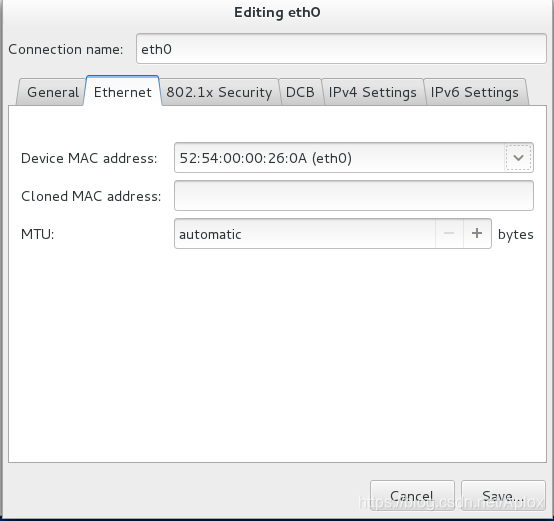The width and height of the screenshot is (554, 521).
Task: Click the 'Editing eth0' dialog title
Action: pyautogui.click(x=277, y=12)
